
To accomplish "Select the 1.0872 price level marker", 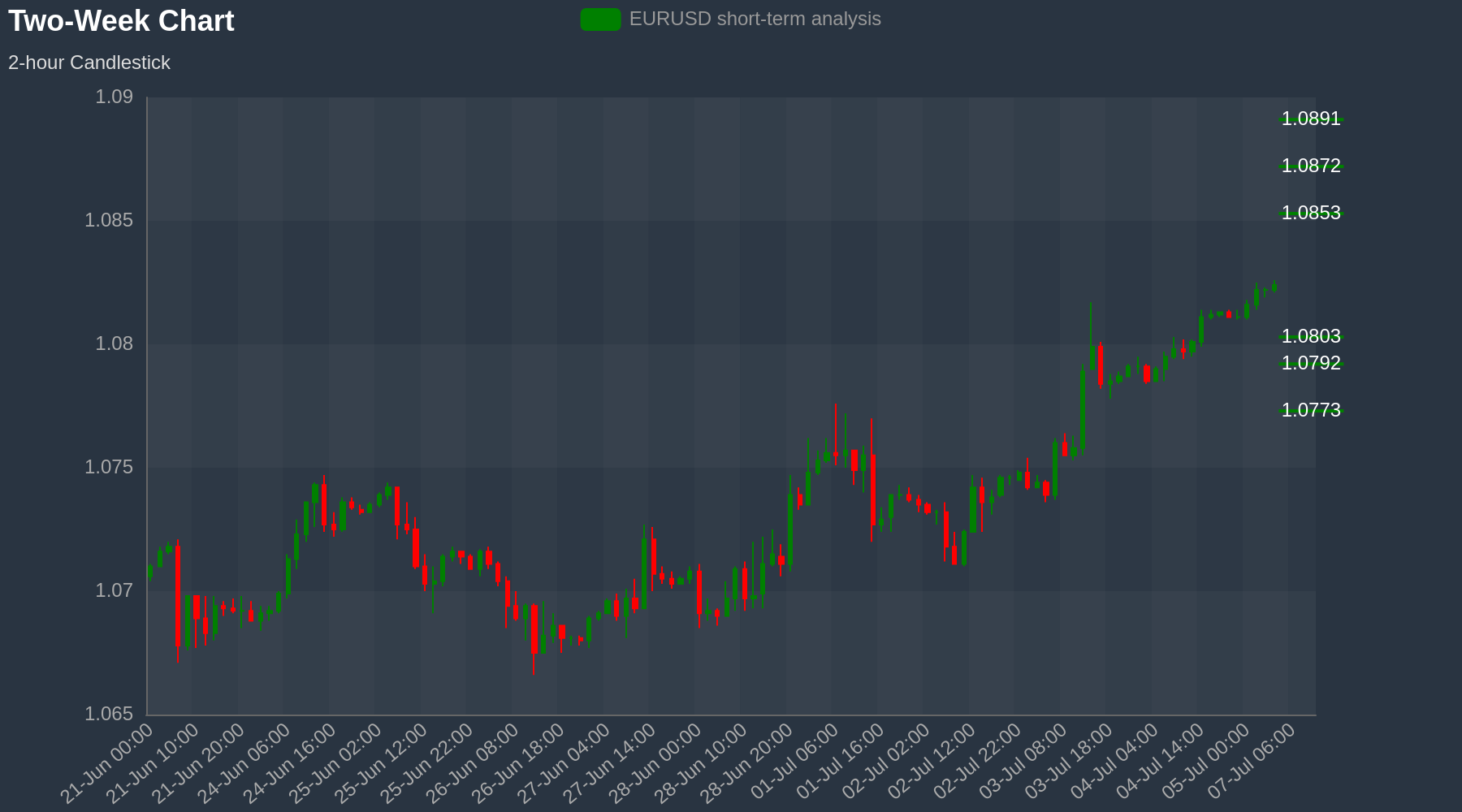I will tap(1311, 166).
